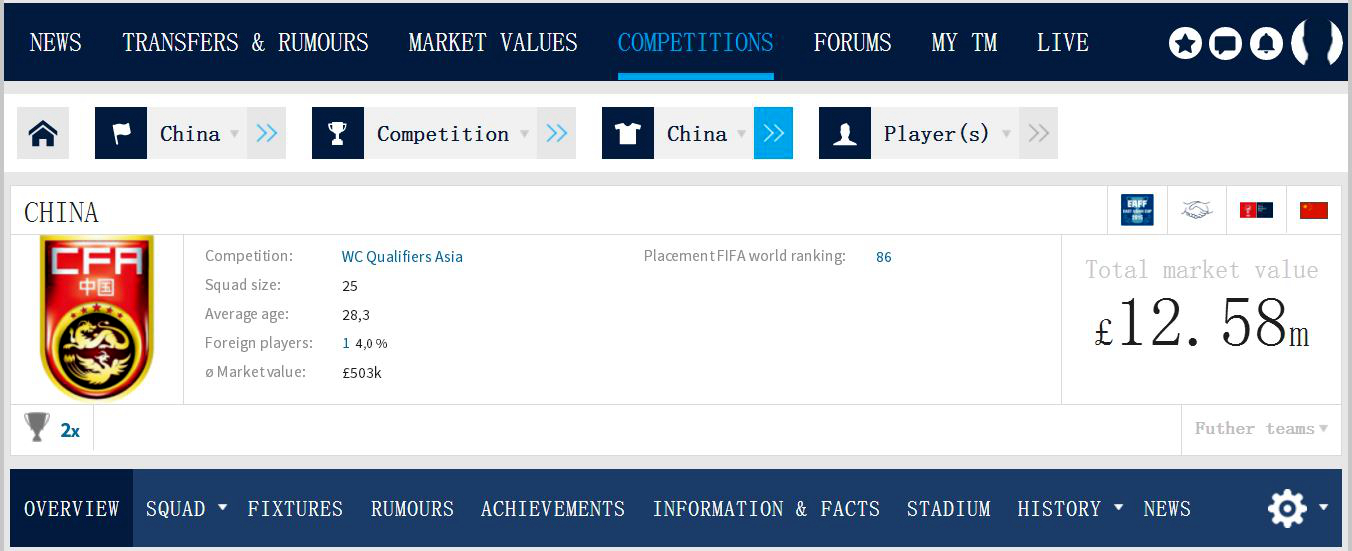Open the handshake friendlies icon

[1196, 210]
